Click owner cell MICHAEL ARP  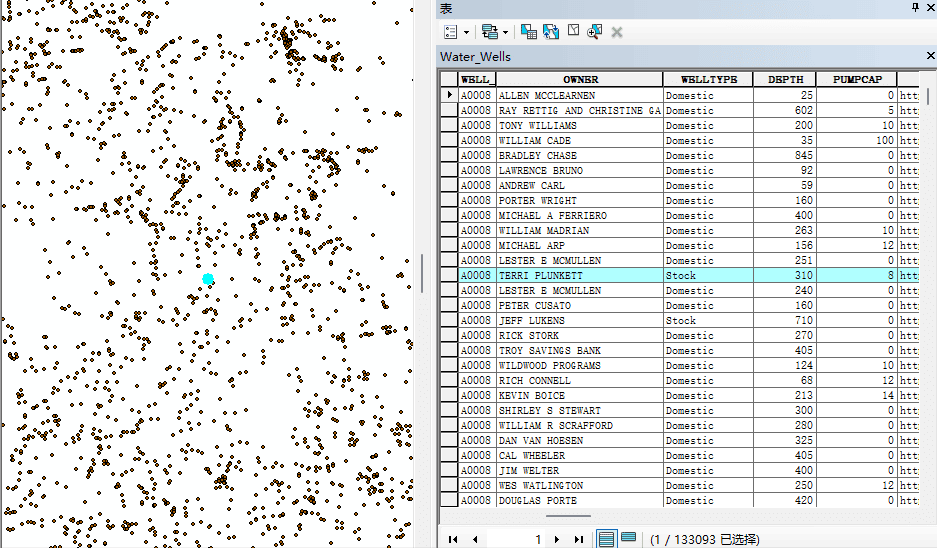[x=580, y=245]
